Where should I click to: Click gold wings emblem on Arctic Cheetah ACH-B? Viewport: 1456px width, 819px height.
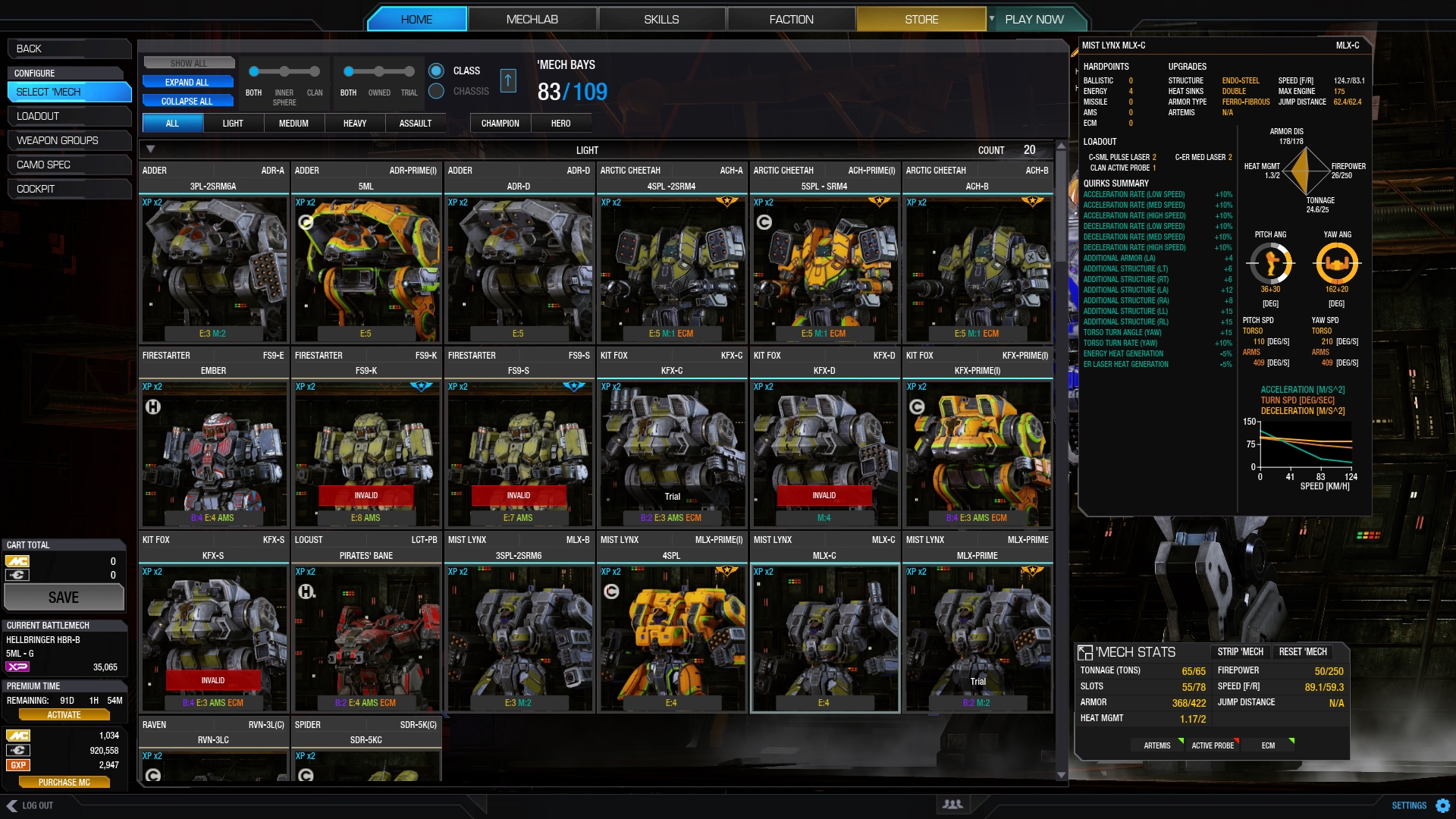[1032, 202]
